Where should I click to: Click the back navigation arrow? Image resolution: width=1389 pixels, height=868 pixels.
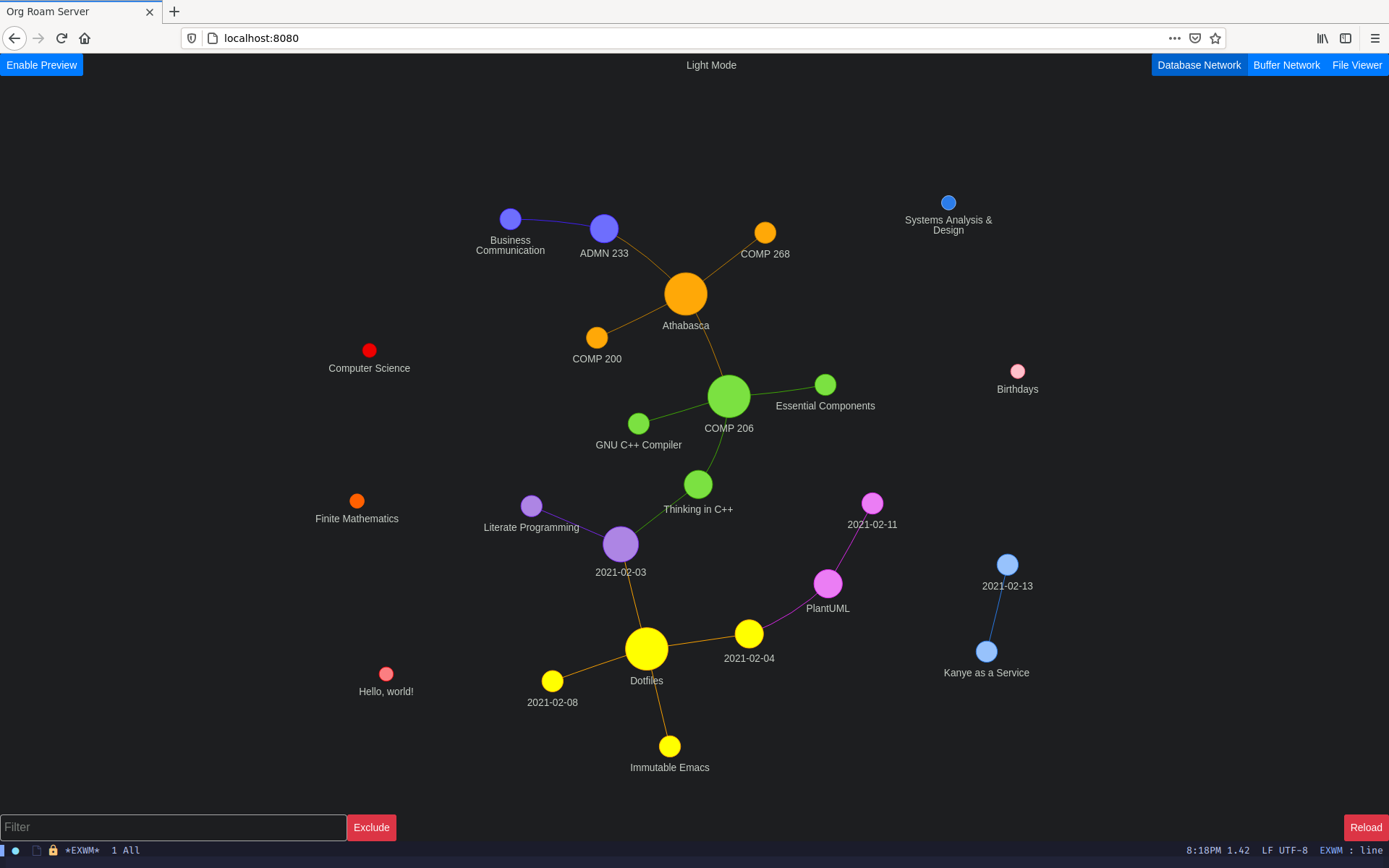[15, 38]
